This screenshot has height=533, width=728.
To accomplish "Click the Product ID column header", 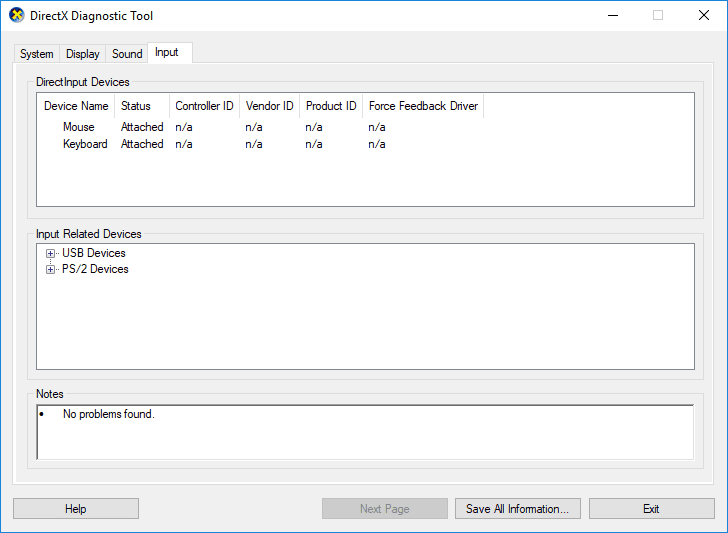I will point(331,106).
